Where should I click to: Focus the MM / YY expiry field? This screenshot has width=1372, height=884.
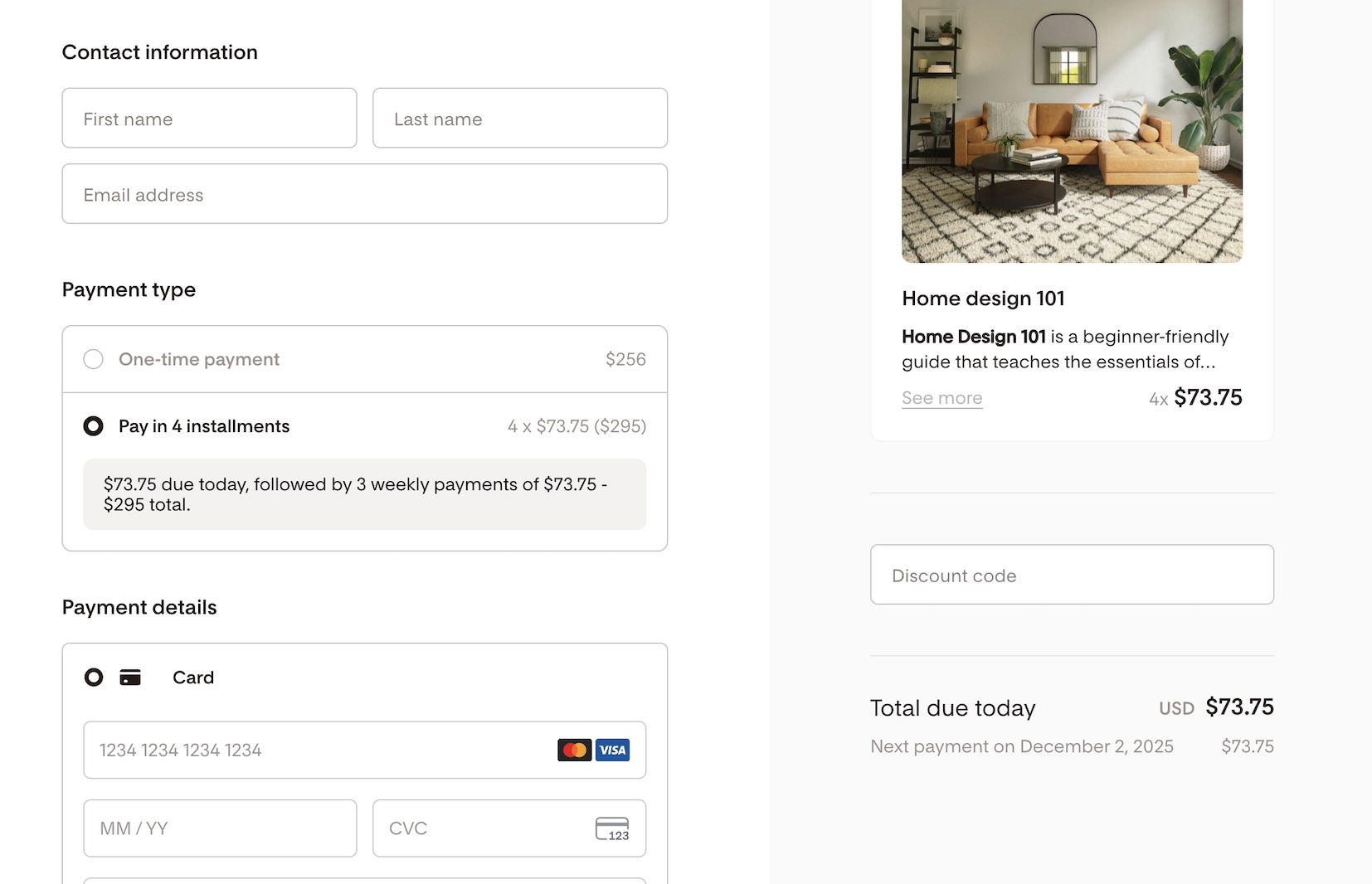pos(220,828)
